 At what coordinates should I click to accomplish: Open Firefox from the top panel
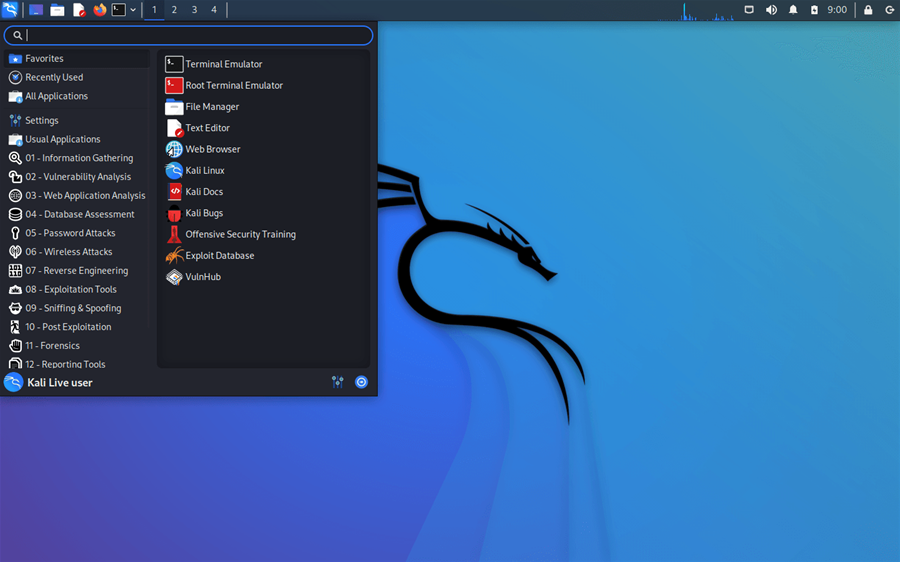coord(99,10)
